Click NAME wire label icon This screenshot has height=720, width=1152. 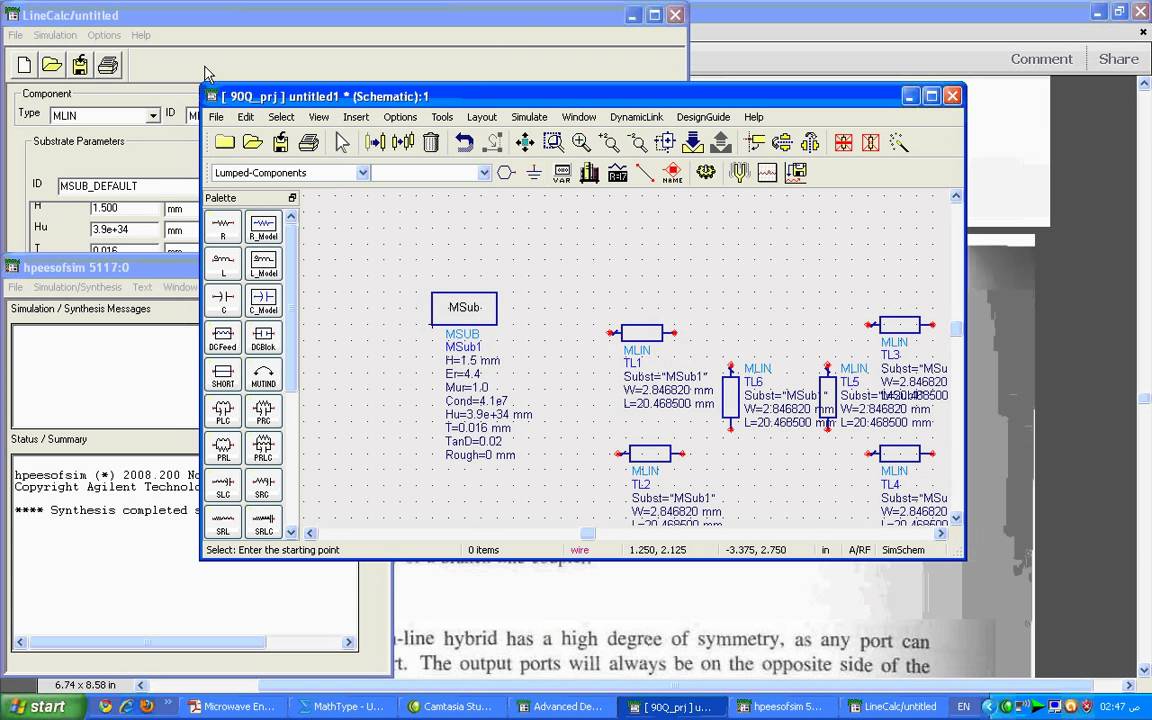(x=672, y=173)
